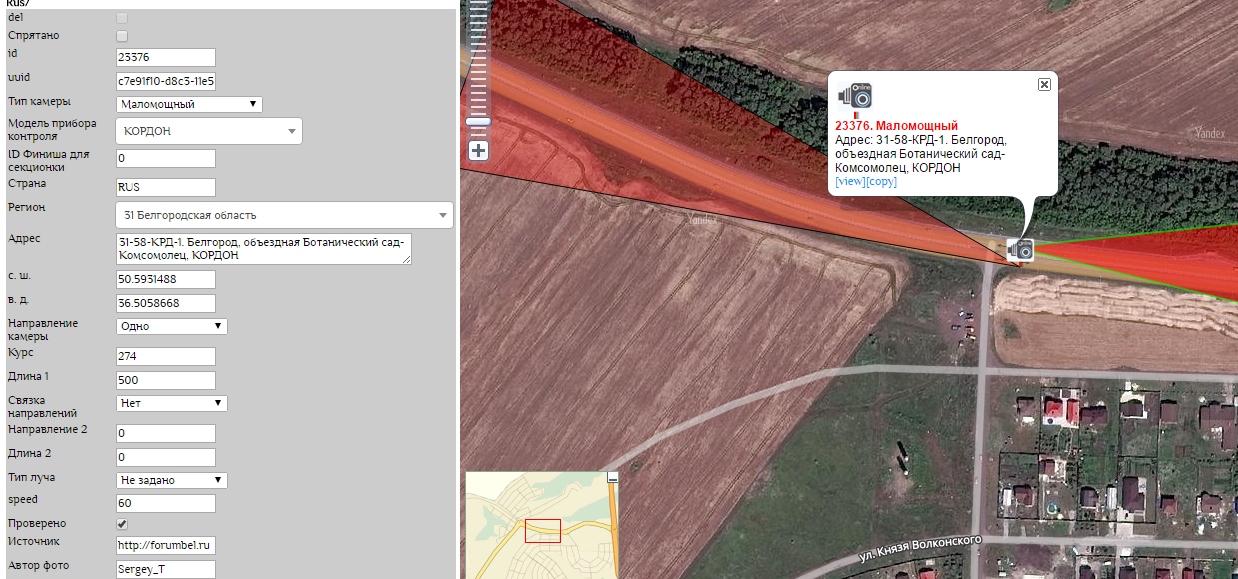Image resolution: width=1238 pixels, height=579 pixels.
Task: Click the Адрес text area
Action: click(x=263, y=249)
